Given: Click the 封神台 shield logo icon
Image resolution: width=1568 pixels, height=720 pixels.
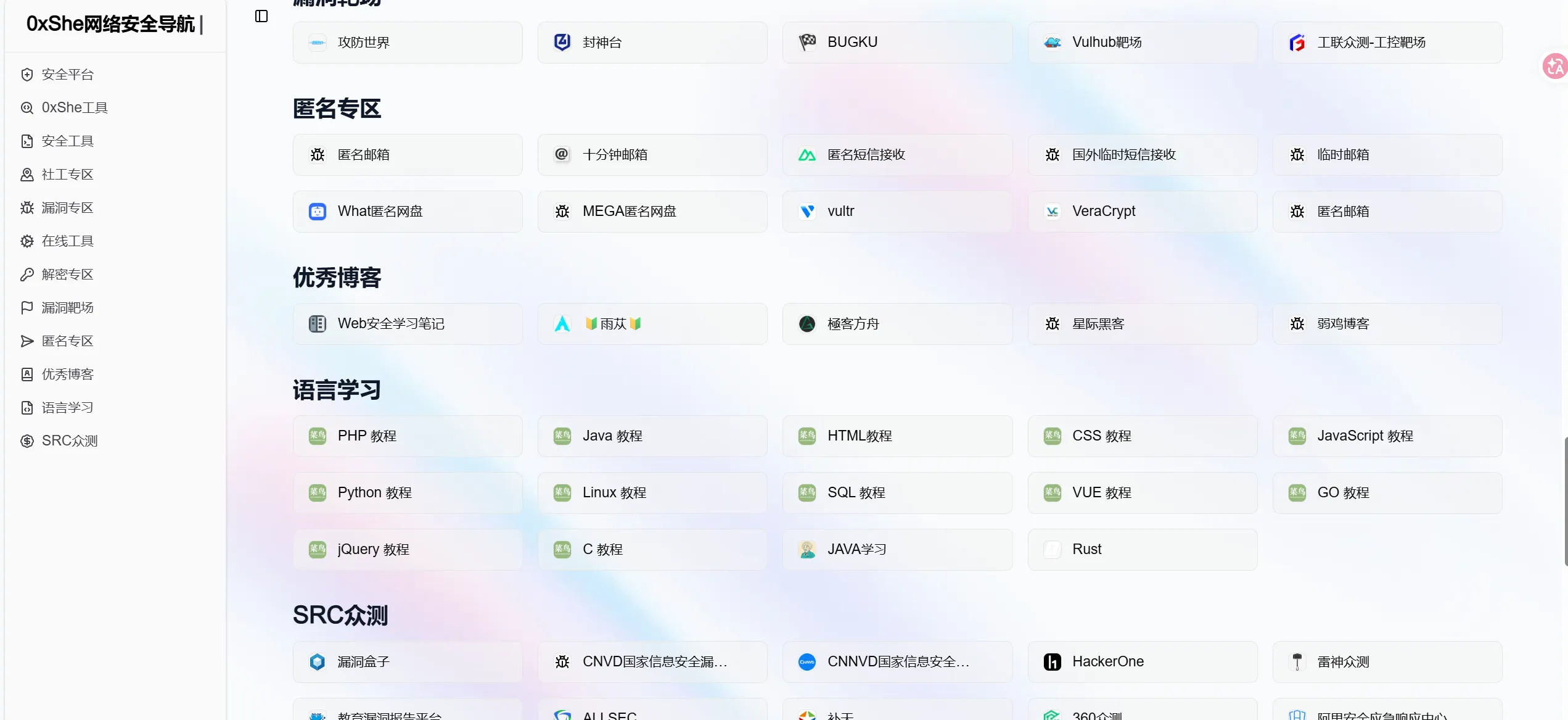Looking at the screenshot, I should [x=562, y=42].
